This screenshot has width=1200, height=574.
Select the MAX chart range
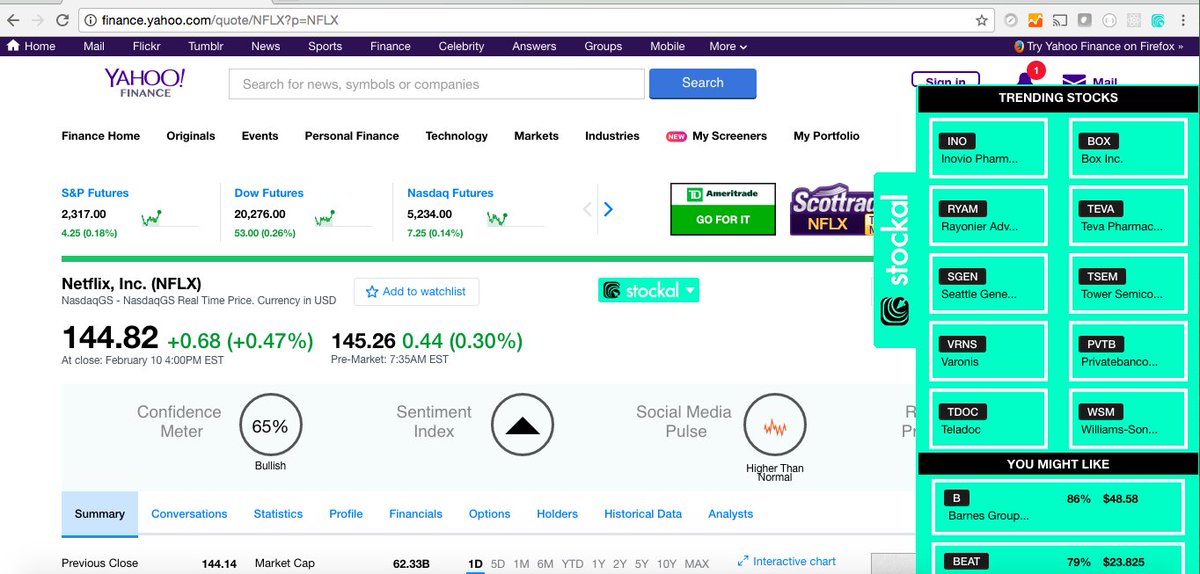tap(697, 564)
